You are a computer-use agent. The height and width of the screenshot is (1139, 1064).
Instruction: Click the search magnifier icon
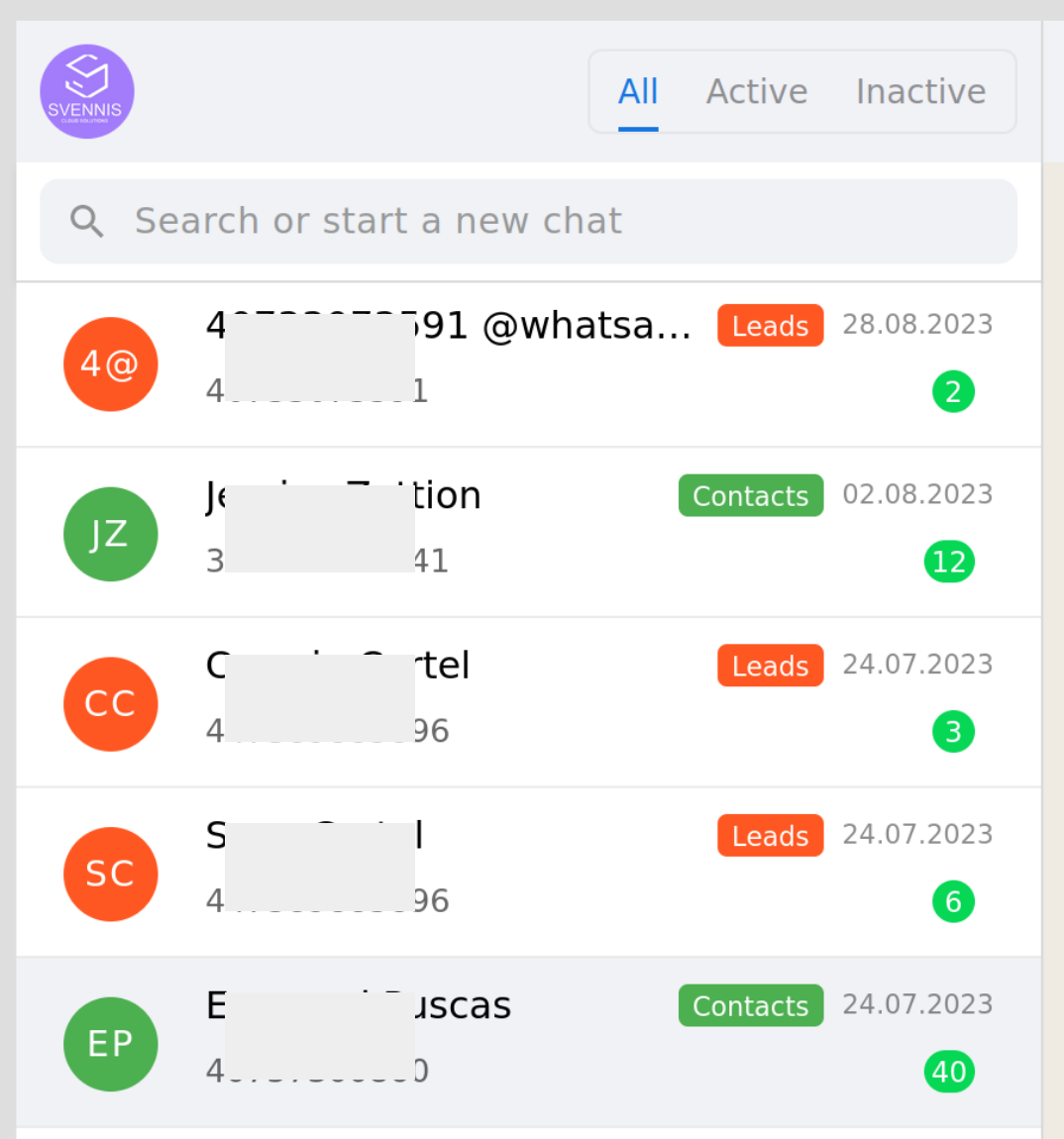click(x=86, y=221)
